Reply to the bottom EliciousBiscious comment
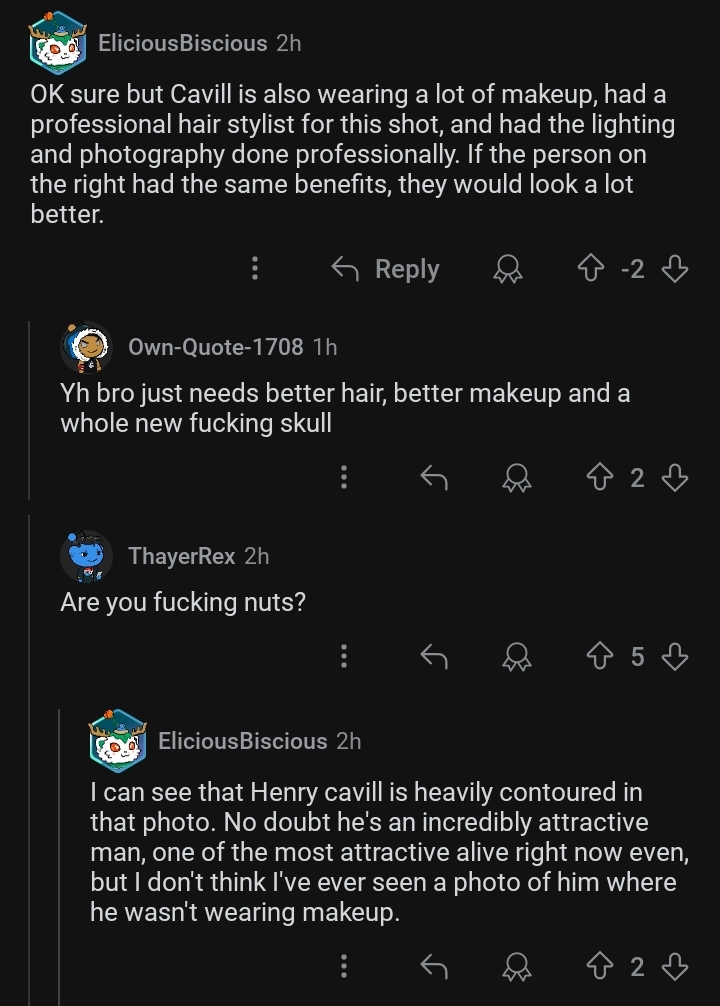This screenshot has height=1006, width=720. click(x=433, y=966)
